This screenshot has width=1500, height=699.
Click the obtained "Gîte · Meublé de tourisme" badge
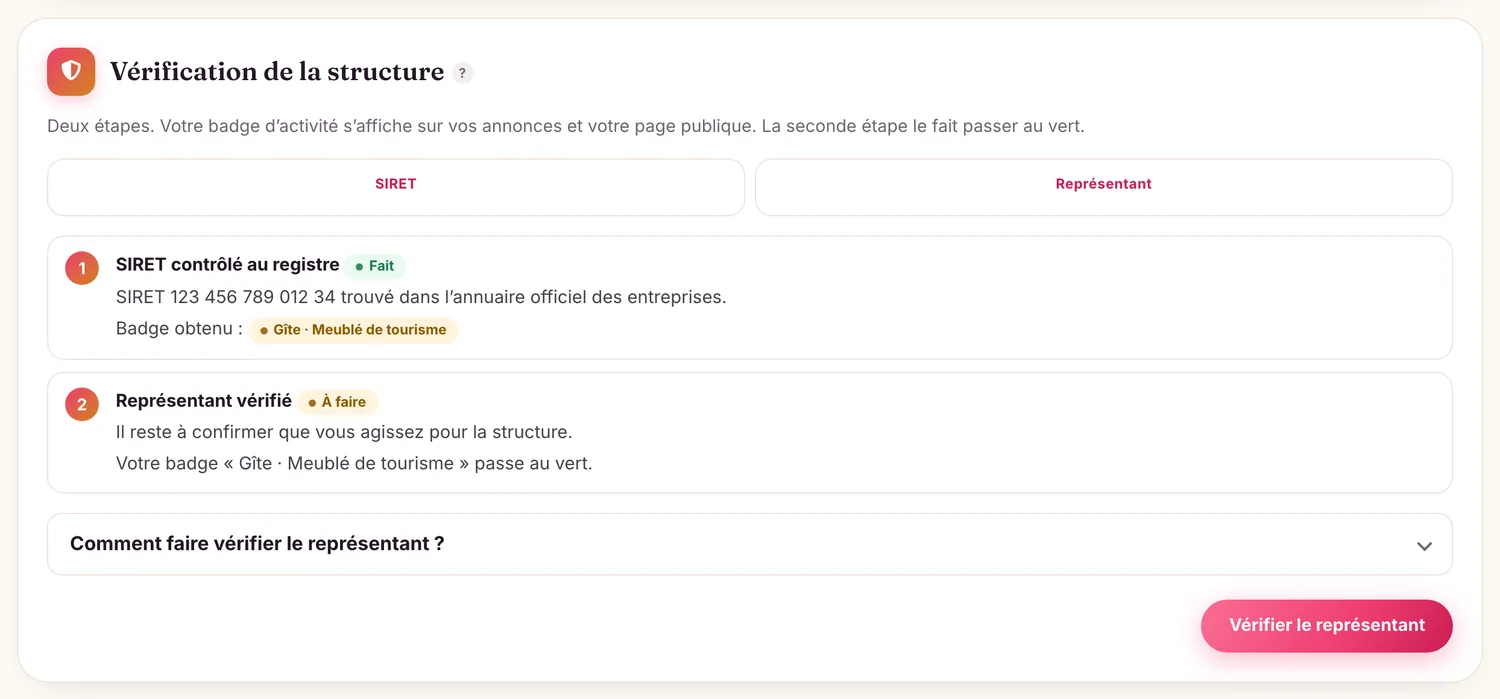(x=353, y=330)
